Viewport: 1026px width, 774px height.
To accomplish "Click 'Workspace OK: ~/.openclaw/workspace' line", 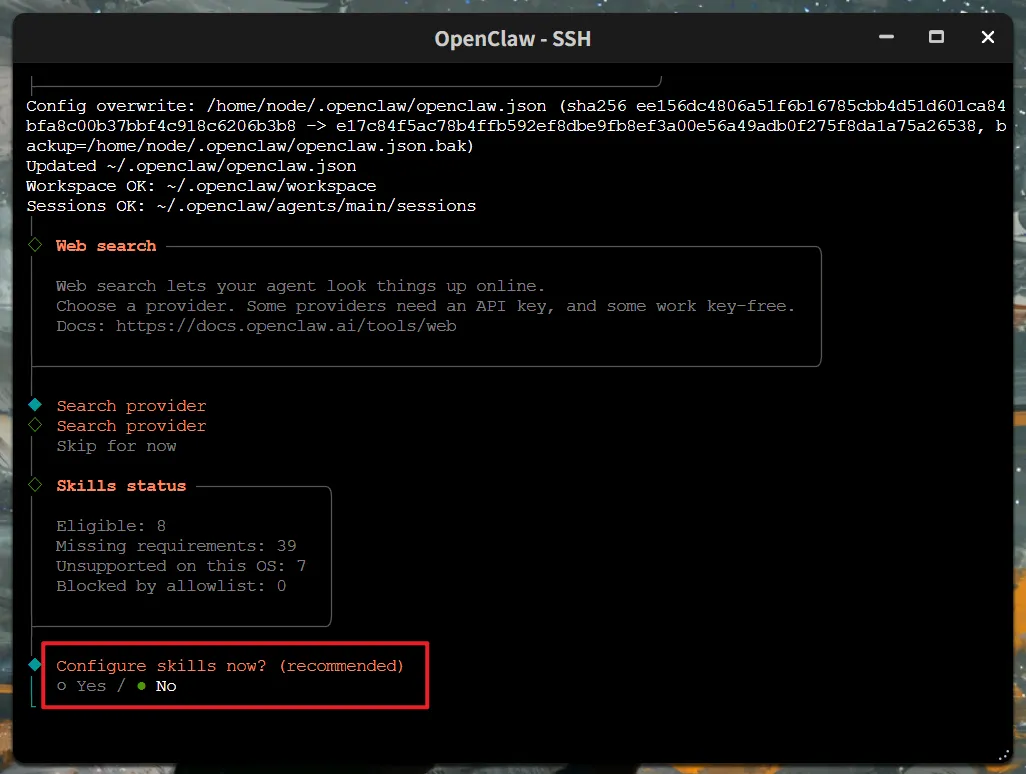I will coord(201,186).
